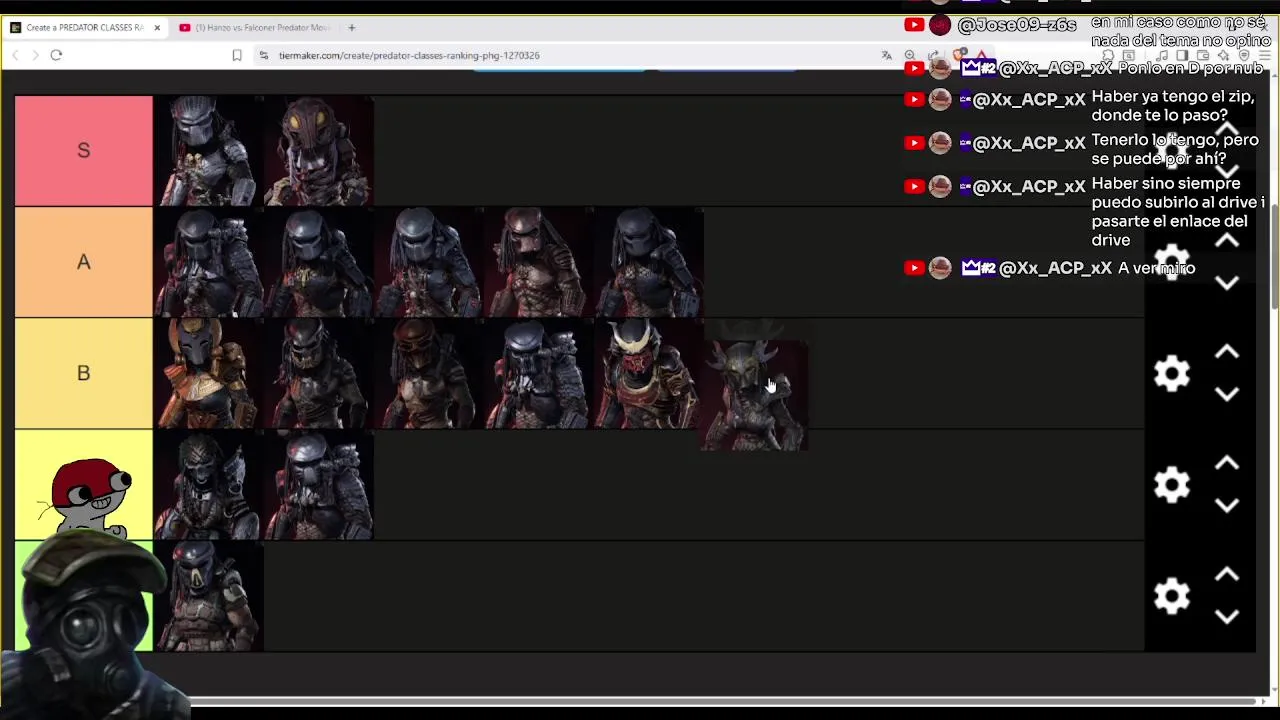The image size is (1280, 720).
Task: Open settings gear for the A tier row
Action: click(1171, 262)
